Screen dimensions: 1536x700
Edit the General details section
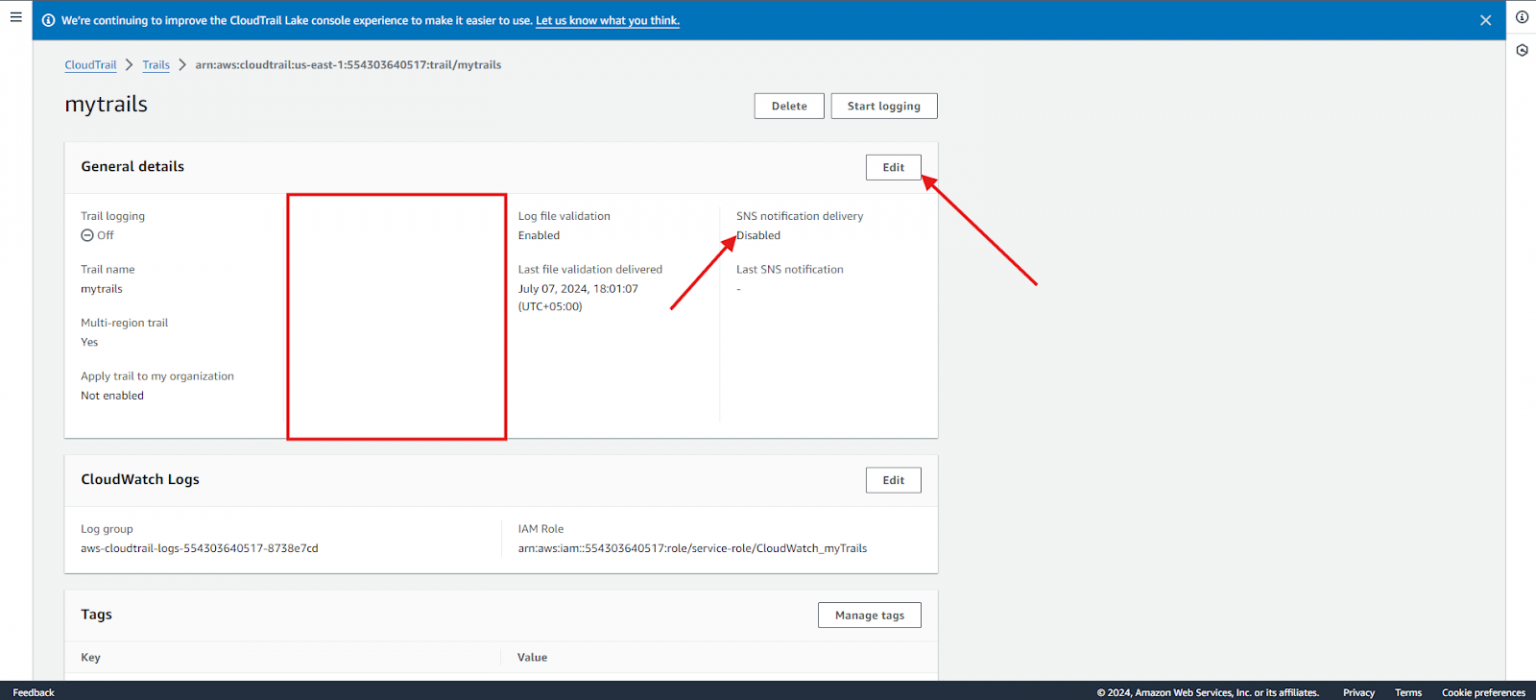(x=893, y=167)
